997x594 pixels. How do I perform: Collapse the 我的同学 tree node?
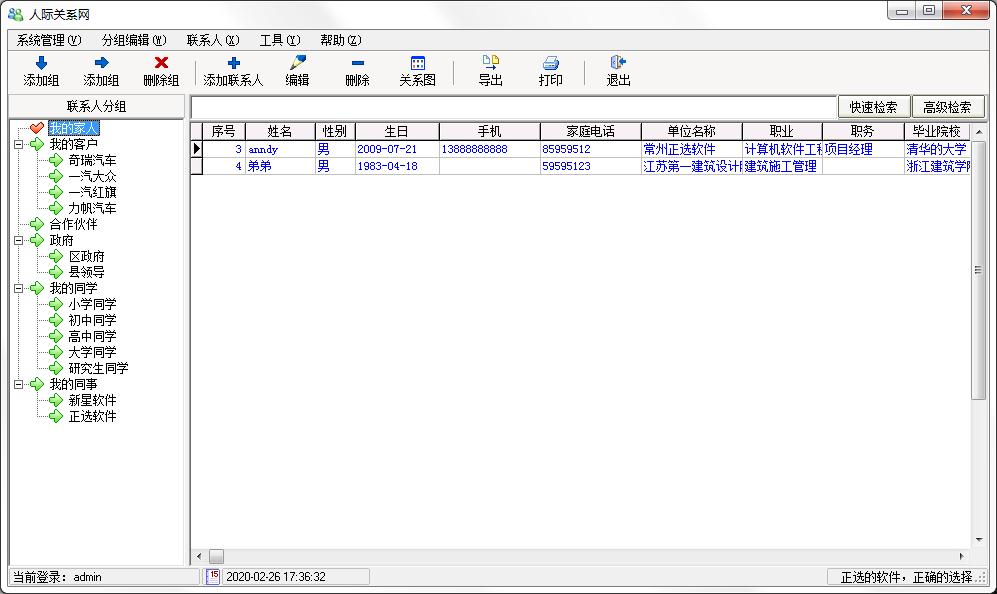click(18, 288)
